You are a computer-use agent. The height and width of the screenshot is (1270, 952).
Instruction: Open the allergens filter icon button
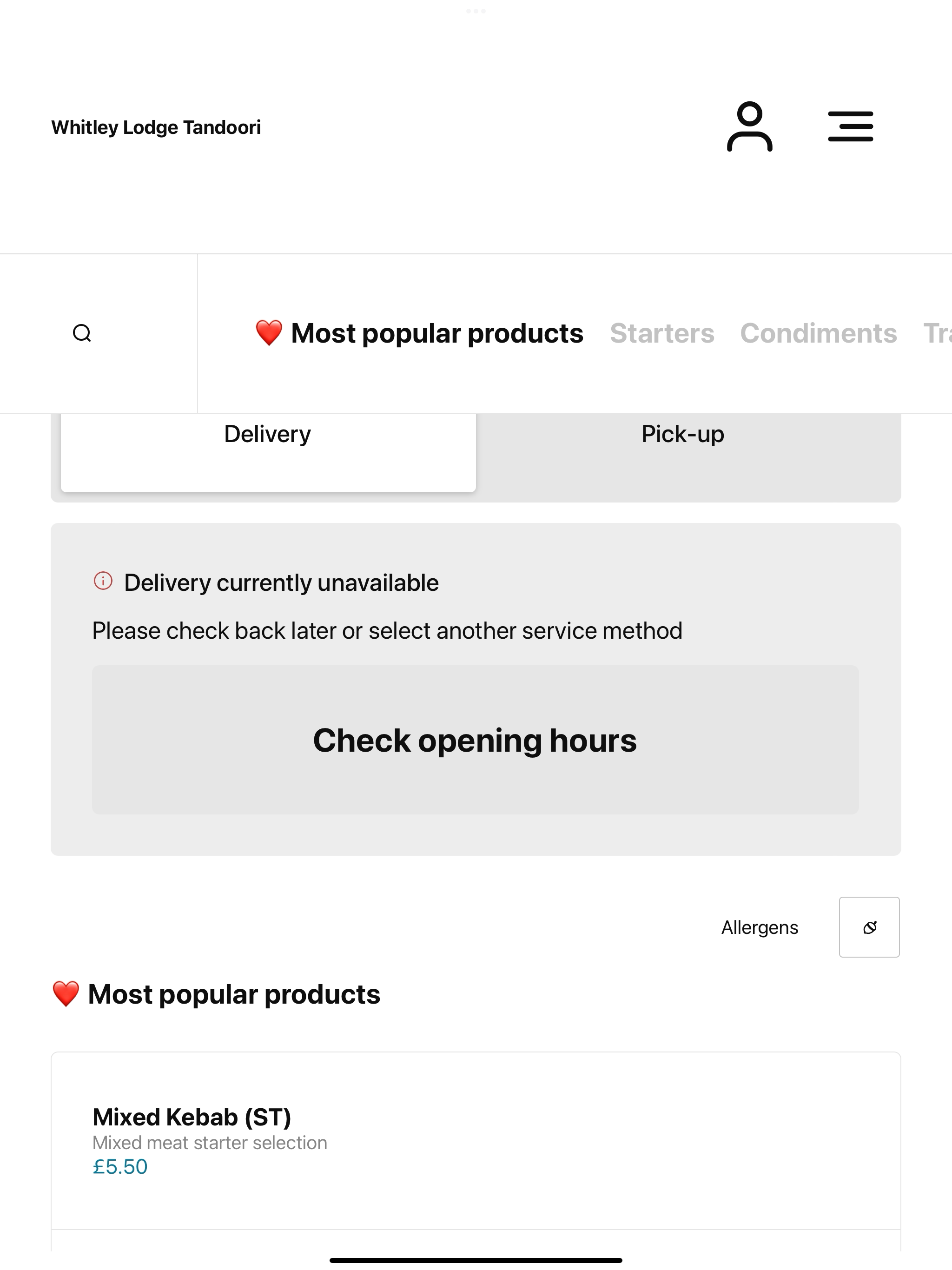[x=869, y=926]
